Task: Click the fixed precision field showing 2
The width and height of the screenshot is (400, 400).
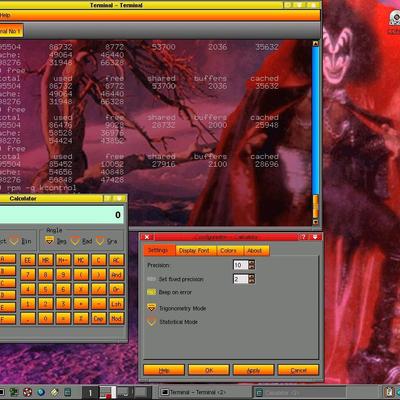Action: pyautogui.click(x=241, y=279)
